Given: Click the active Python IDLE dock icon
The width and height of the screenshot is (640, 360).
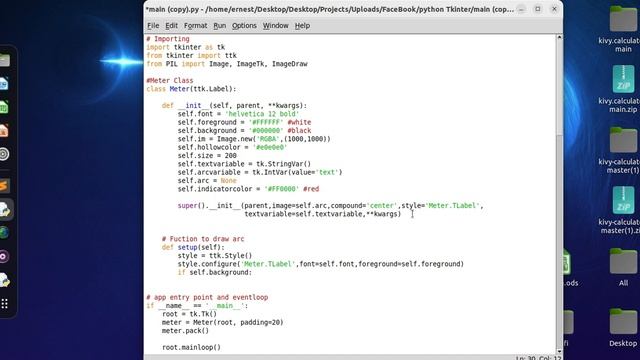Looking at the screenshot, I should (5, 209).
